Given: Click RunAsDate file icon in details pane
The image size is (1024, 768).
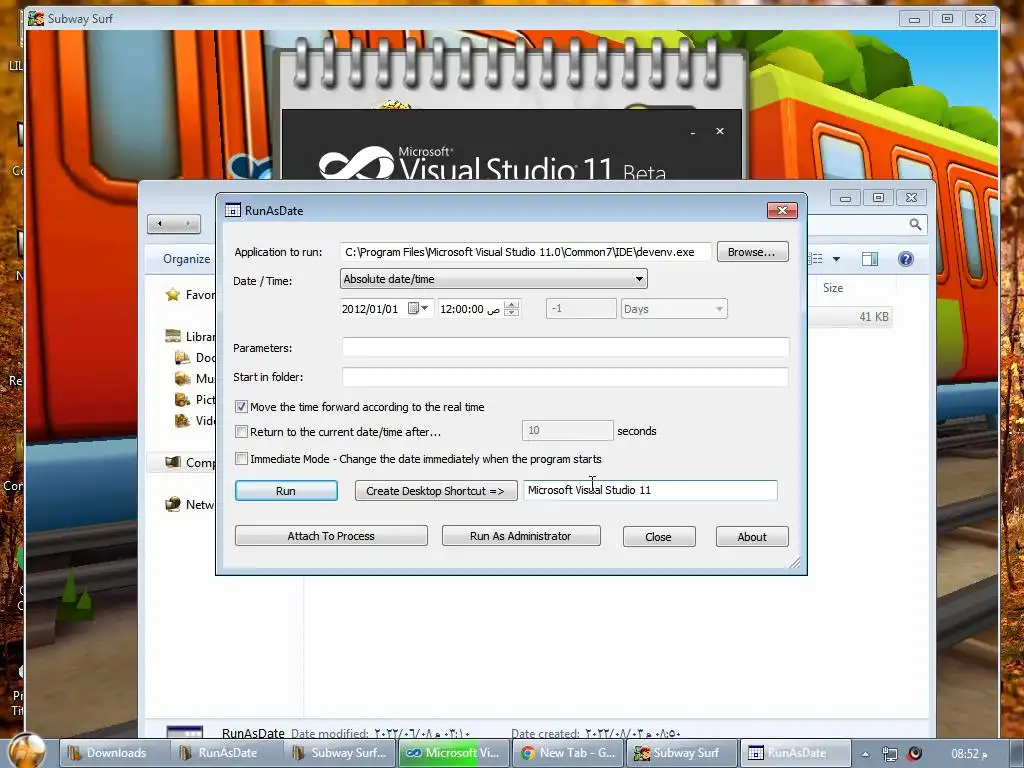Looking at the screenshot, I should [185, 732].
